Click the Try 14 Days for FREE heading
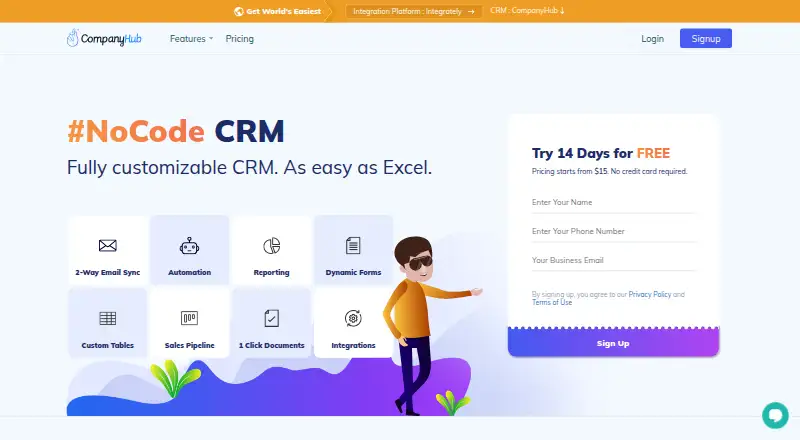Screen dimensions: 800x440 click(x=601, y=153)
